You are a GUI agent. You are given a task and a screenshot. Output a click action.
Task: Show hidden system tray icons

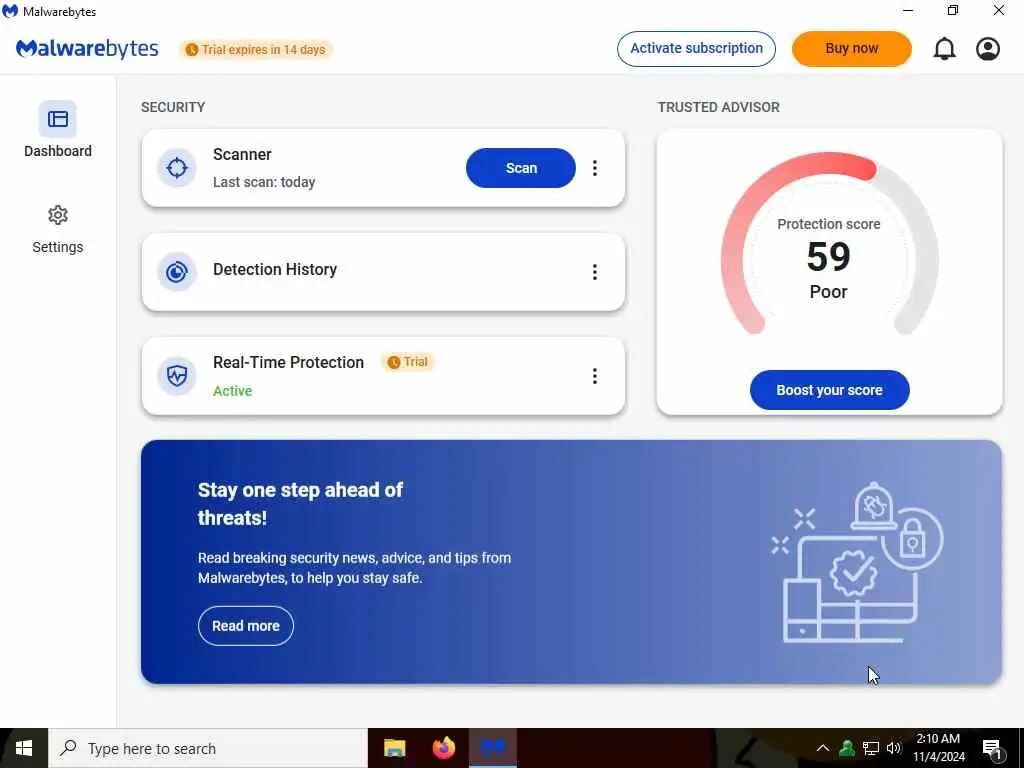point(823,748)
